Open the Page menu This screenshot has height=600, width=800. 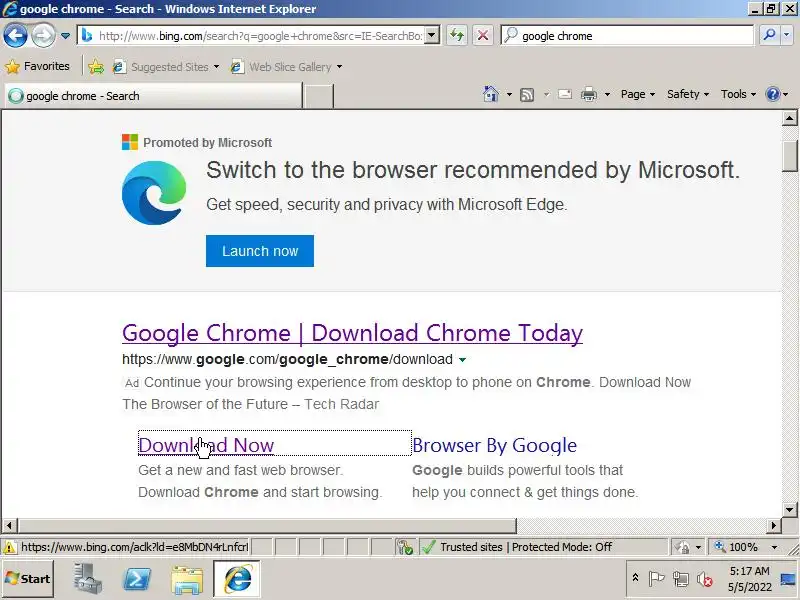pyautogui.click(x=637, y=94)
